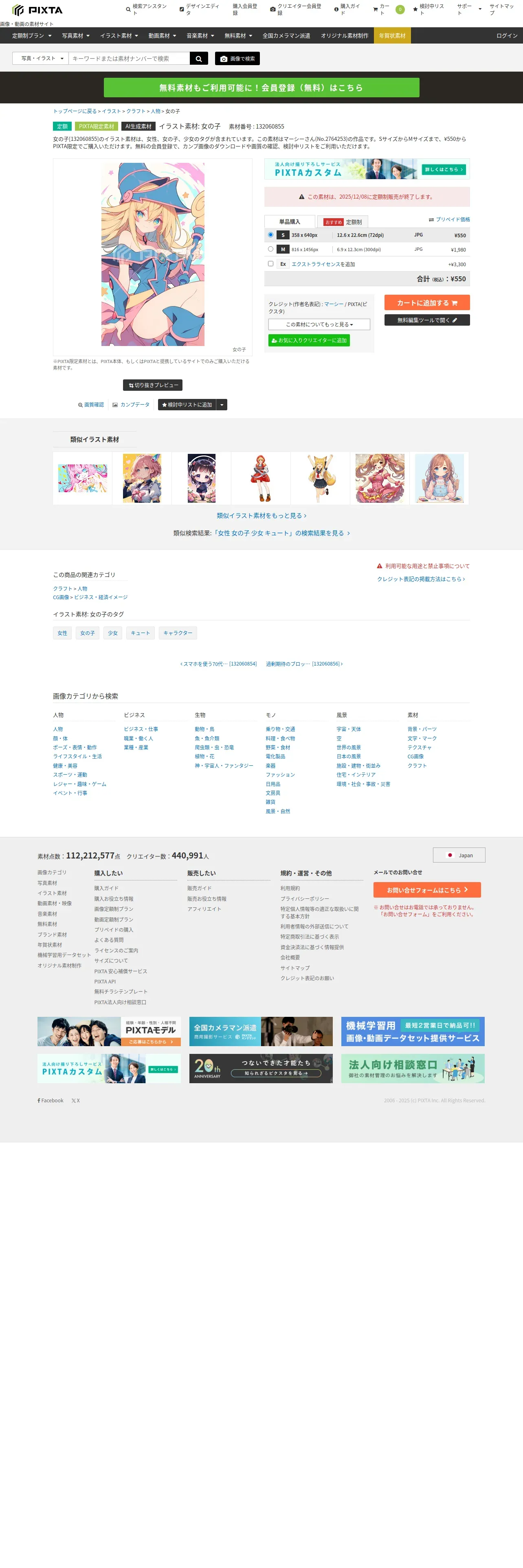
Task: Open Facebook link in footer
Action: coord(51,1101)
